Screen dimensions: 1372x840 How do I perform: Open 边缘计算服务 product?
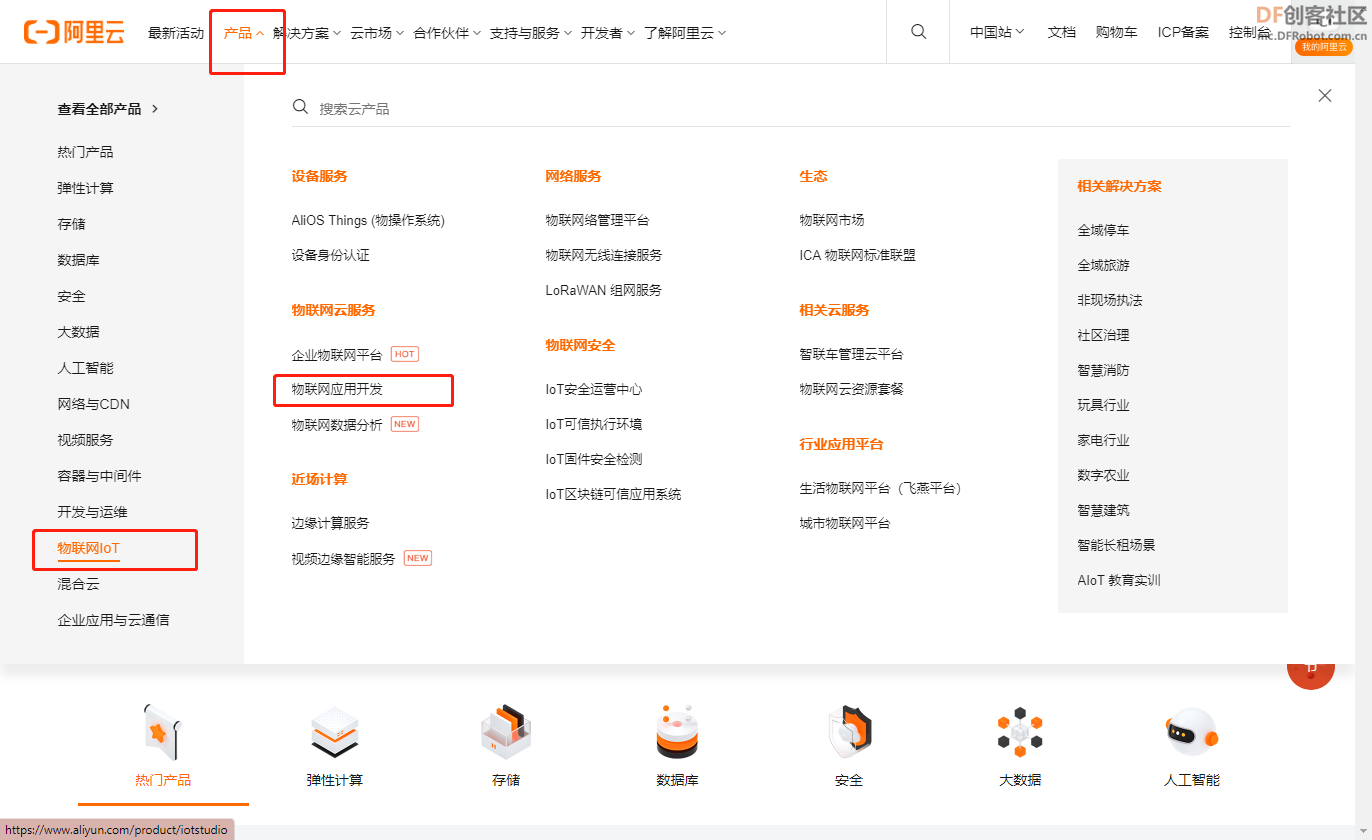tap(330, 523)
